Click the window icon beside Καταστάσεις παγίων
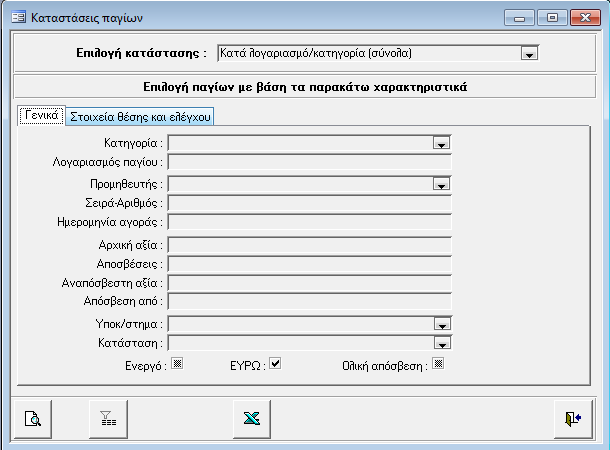This screenshot has width=610, height=450. [17, 17]
